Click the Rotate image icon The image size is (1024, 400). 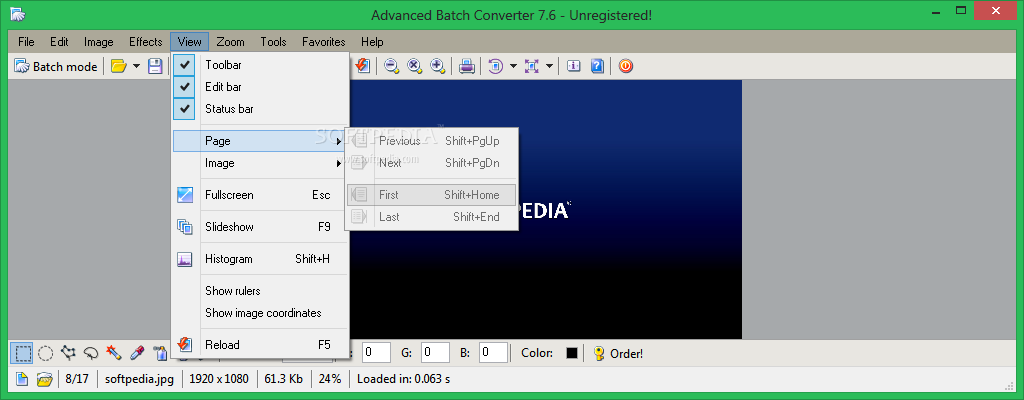496,66
